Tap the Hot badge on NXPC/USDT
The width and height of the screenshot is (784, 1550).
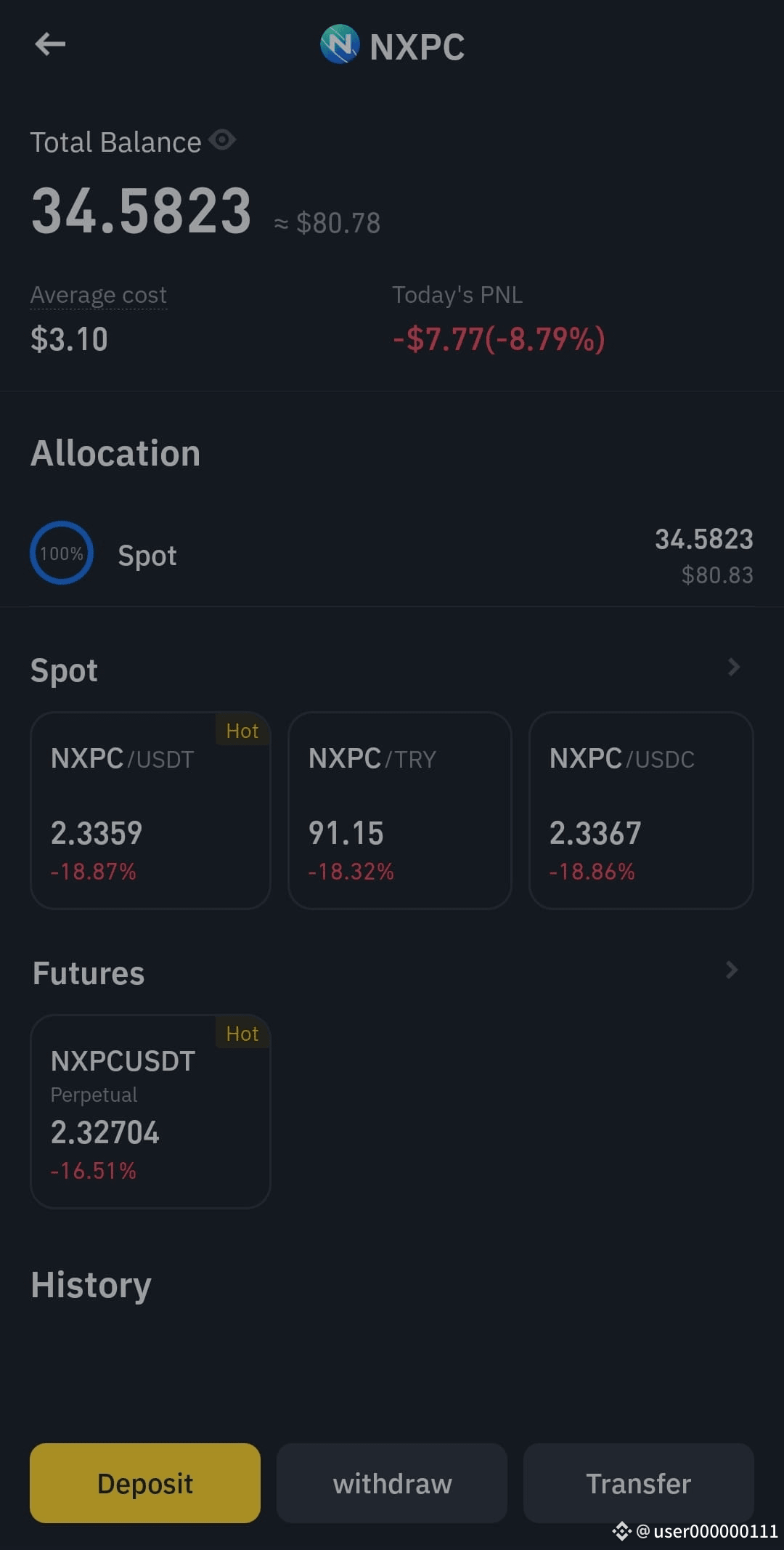(242, 731)
